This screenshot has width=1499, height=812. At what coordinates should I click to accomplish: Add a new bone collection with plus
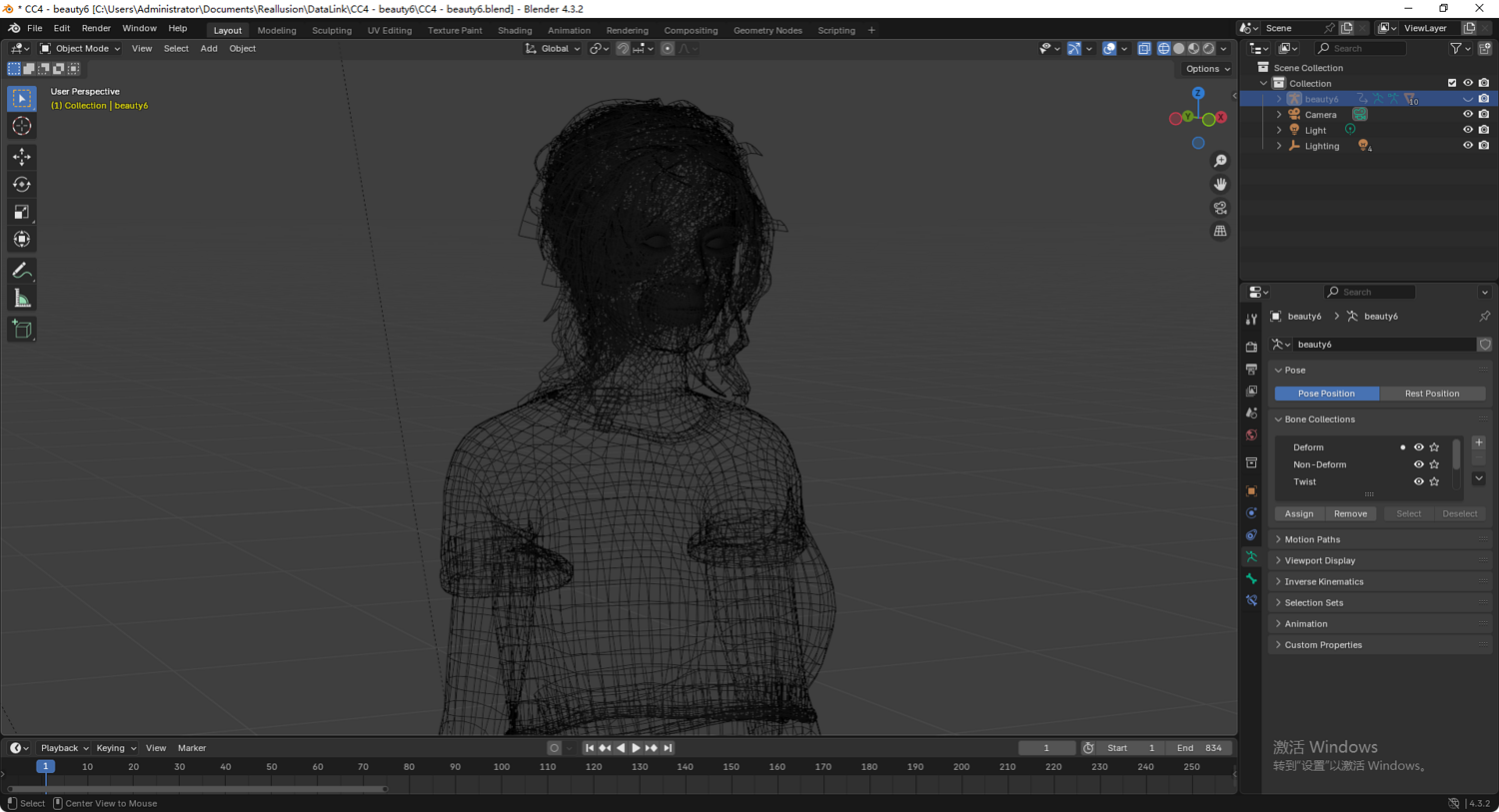[1479, 443]
